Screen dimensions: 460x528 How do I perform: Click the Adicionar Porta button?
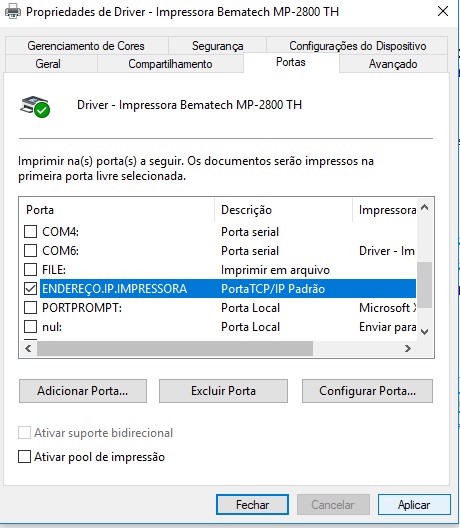pyautogui.click(x=83, y=391)
